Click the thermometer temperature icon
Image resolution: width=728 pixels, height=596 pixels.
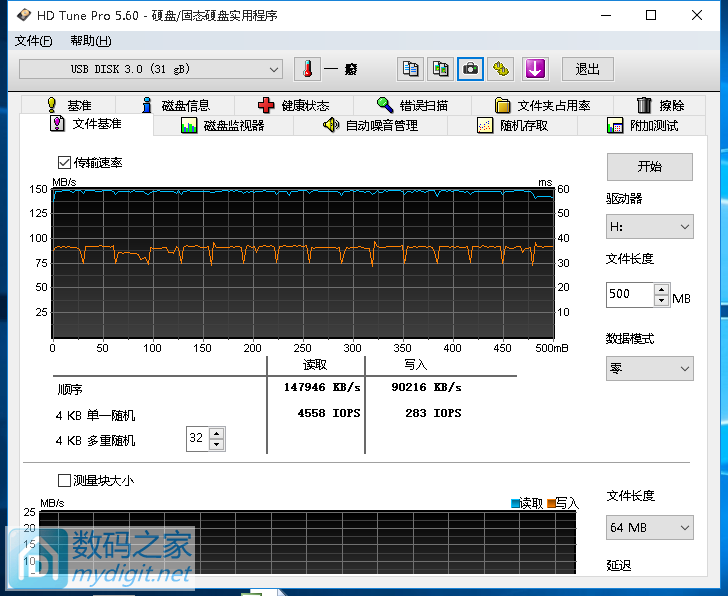(307, 70)
